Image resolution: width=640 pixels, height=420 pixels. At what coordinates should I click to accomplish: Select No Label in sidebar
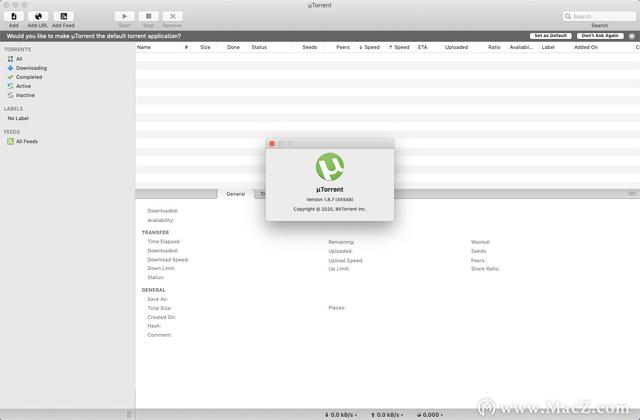[18, 118]
